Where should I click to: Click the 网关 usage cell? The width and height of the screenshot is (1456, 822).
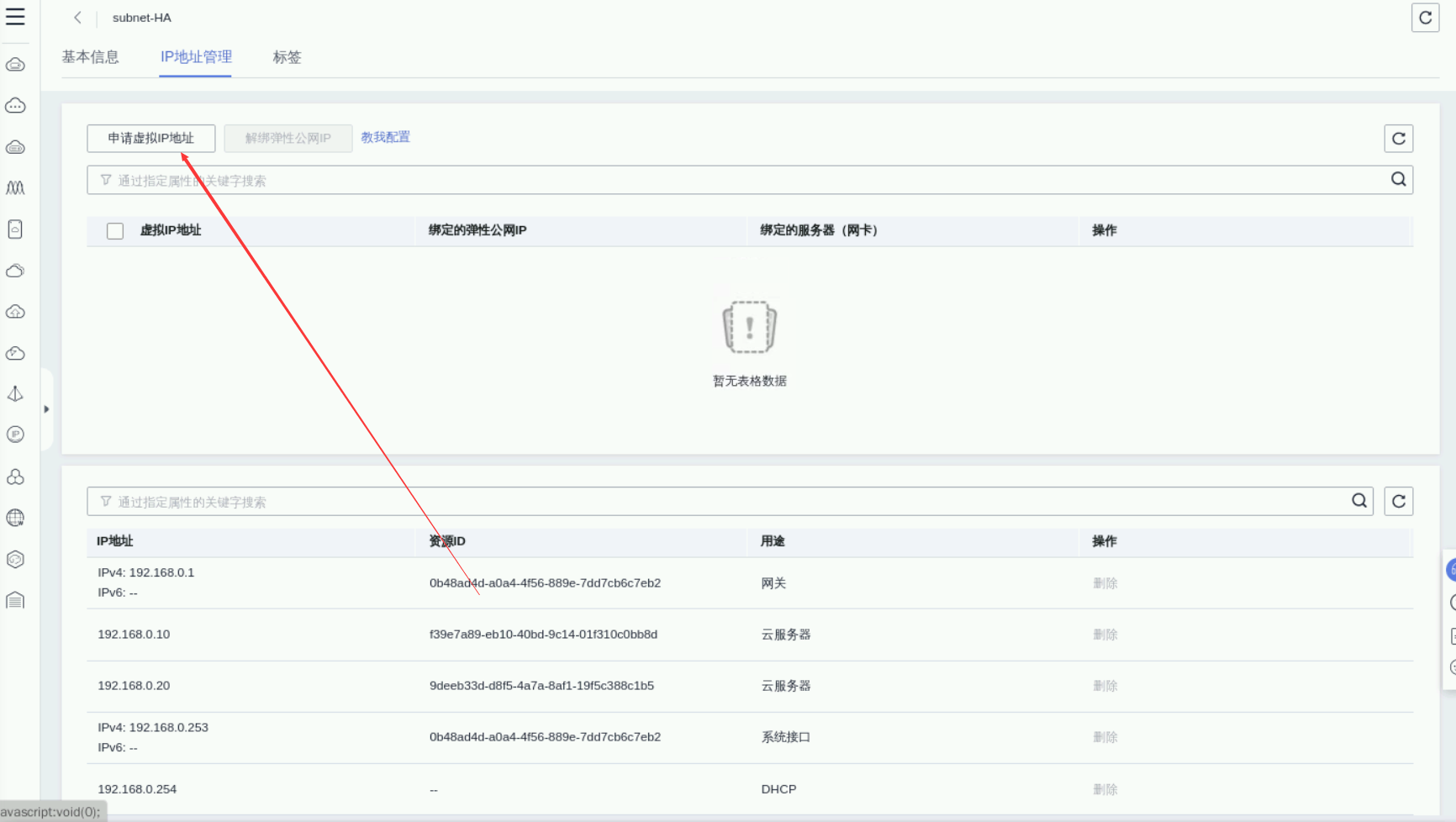click(773, 583)
